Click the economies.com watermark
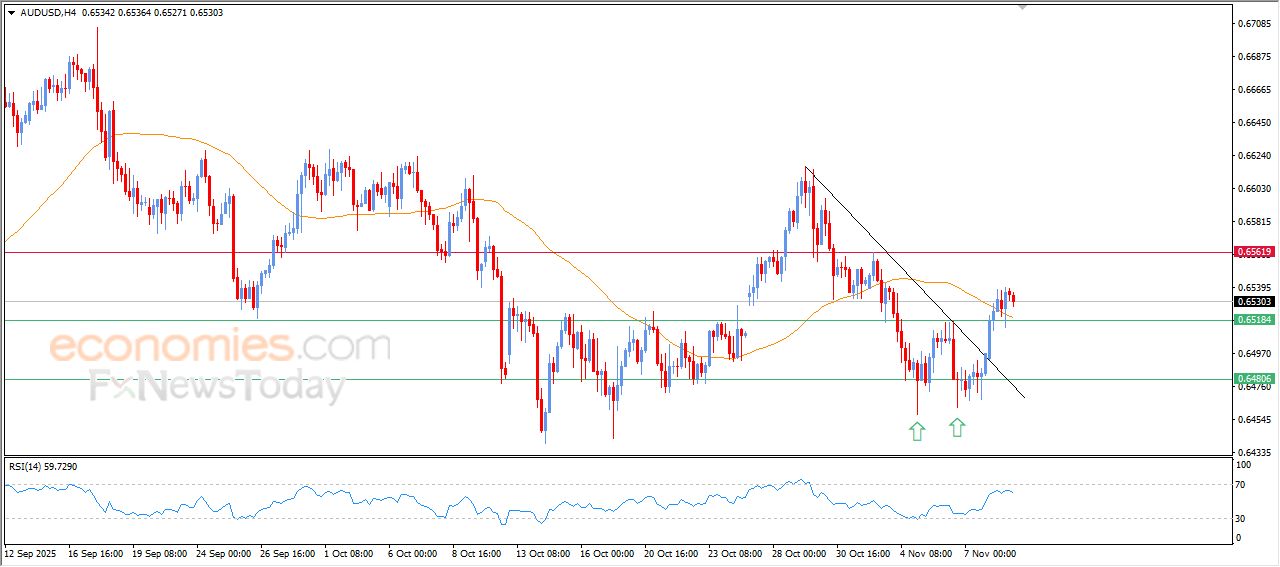The image size is (1280, 567). [x=218, y=347]
